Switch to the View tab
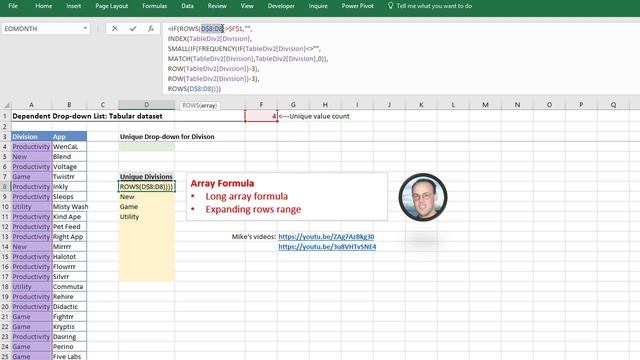 (247, 6)
